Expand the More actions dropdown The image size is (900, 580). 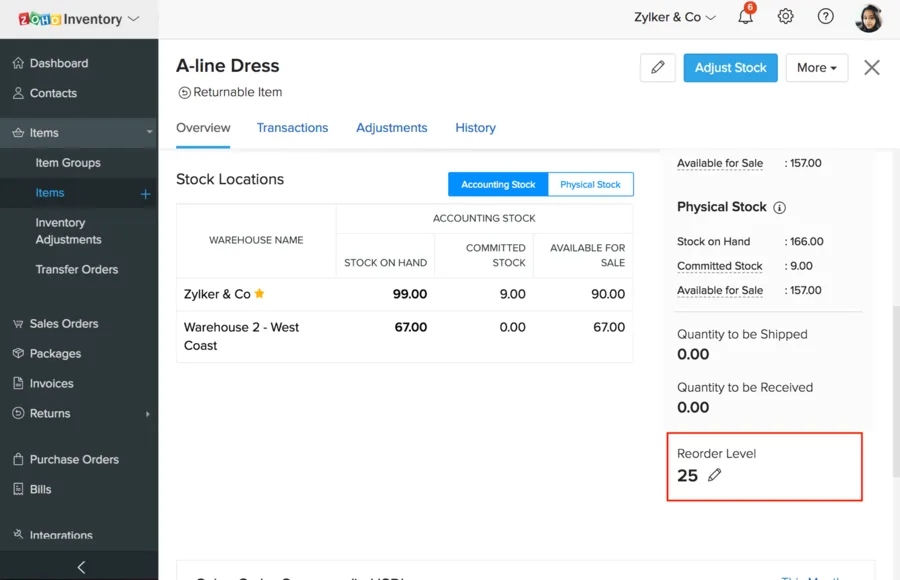tap(816, 68)
